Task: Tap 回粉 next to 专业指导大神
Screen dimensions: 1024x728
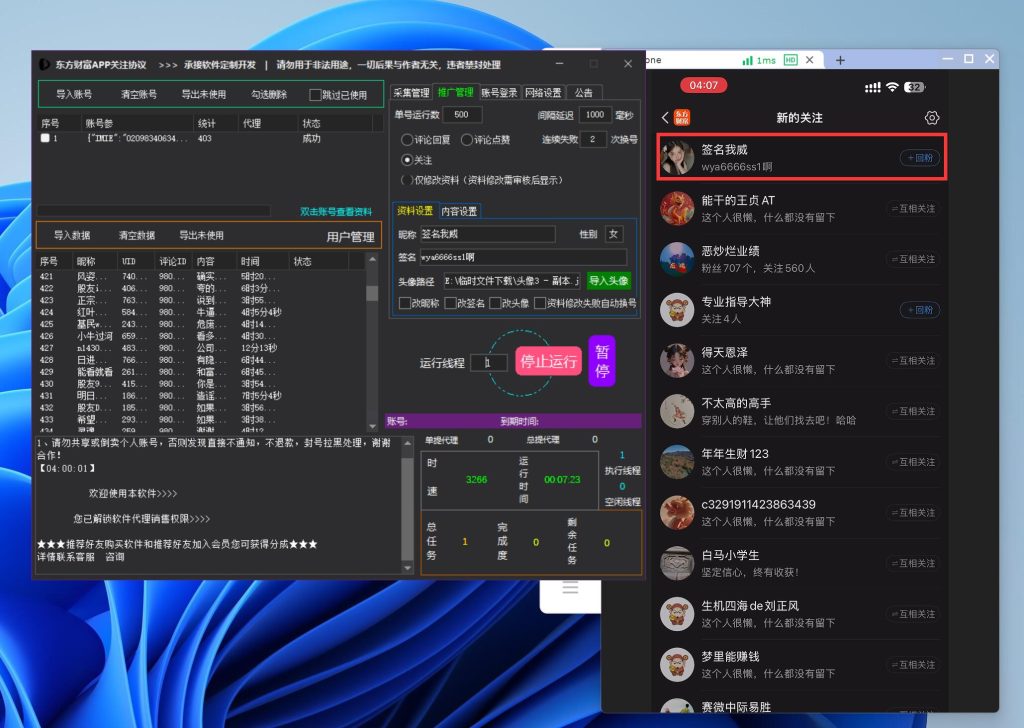Action: click(x=920, y=310)
